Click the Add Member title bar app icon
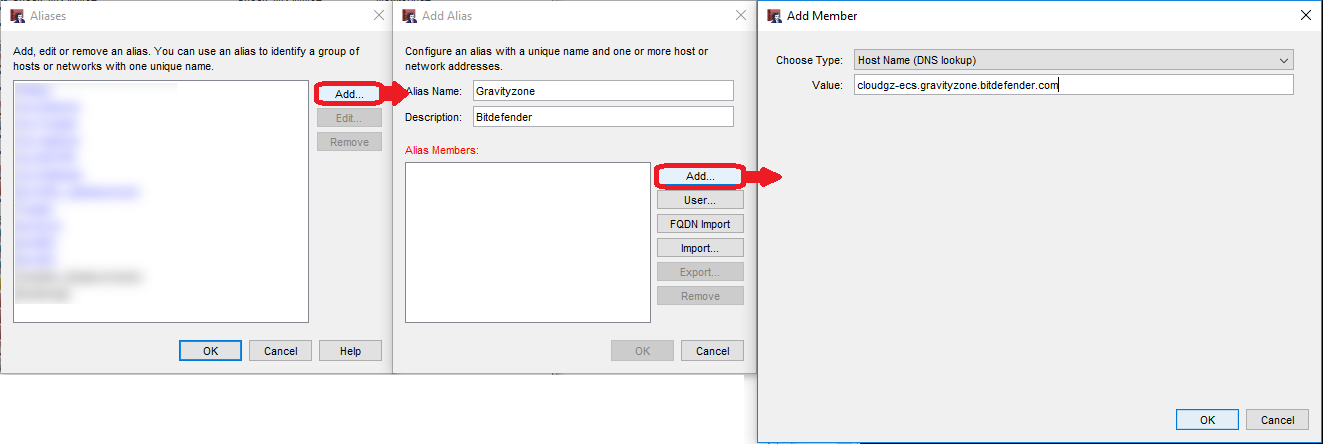The width and height of the screenshot is (1324, 446). tap(774, 16)
